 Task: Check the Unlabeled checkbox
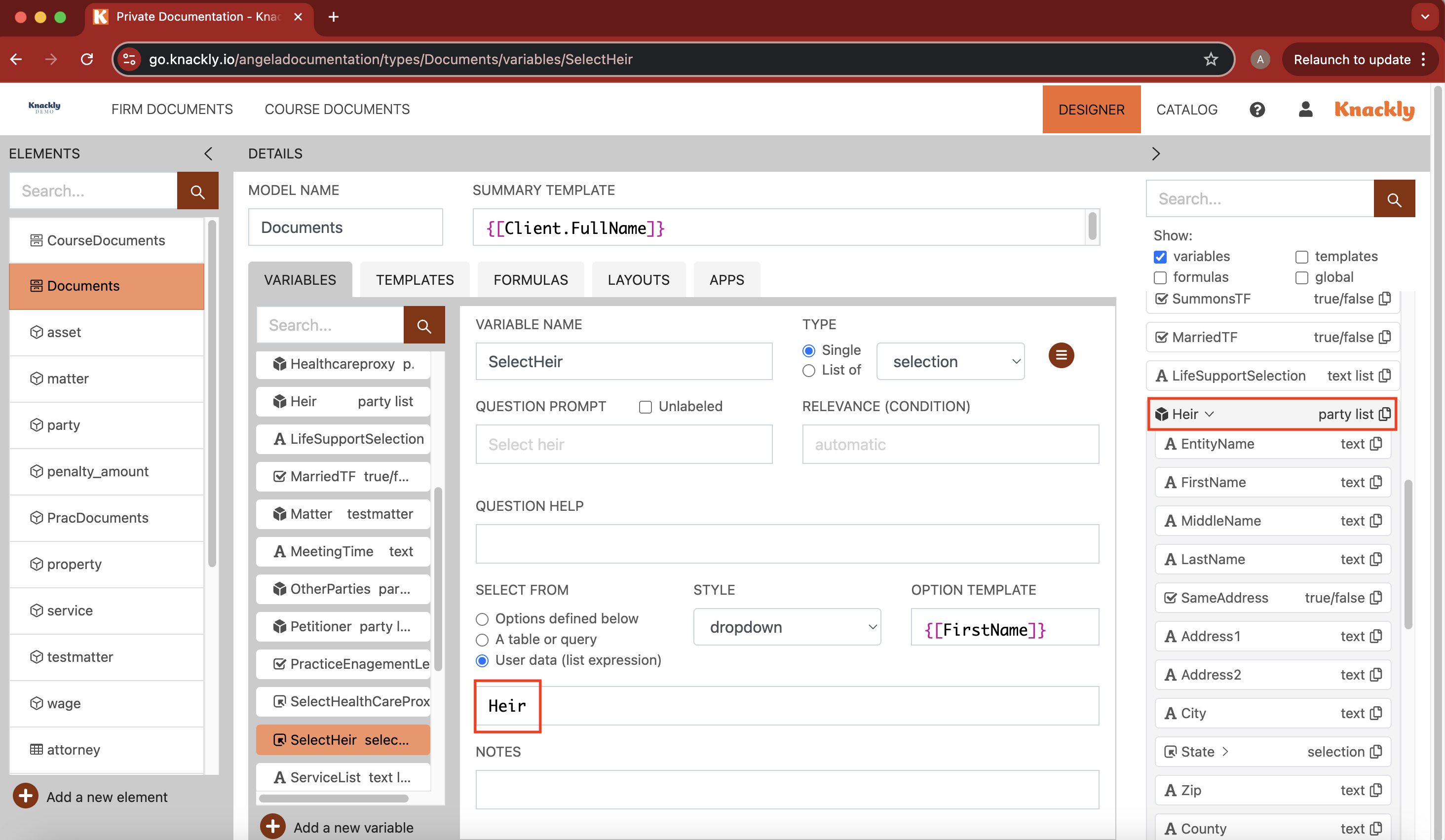[x=645, y=407]
